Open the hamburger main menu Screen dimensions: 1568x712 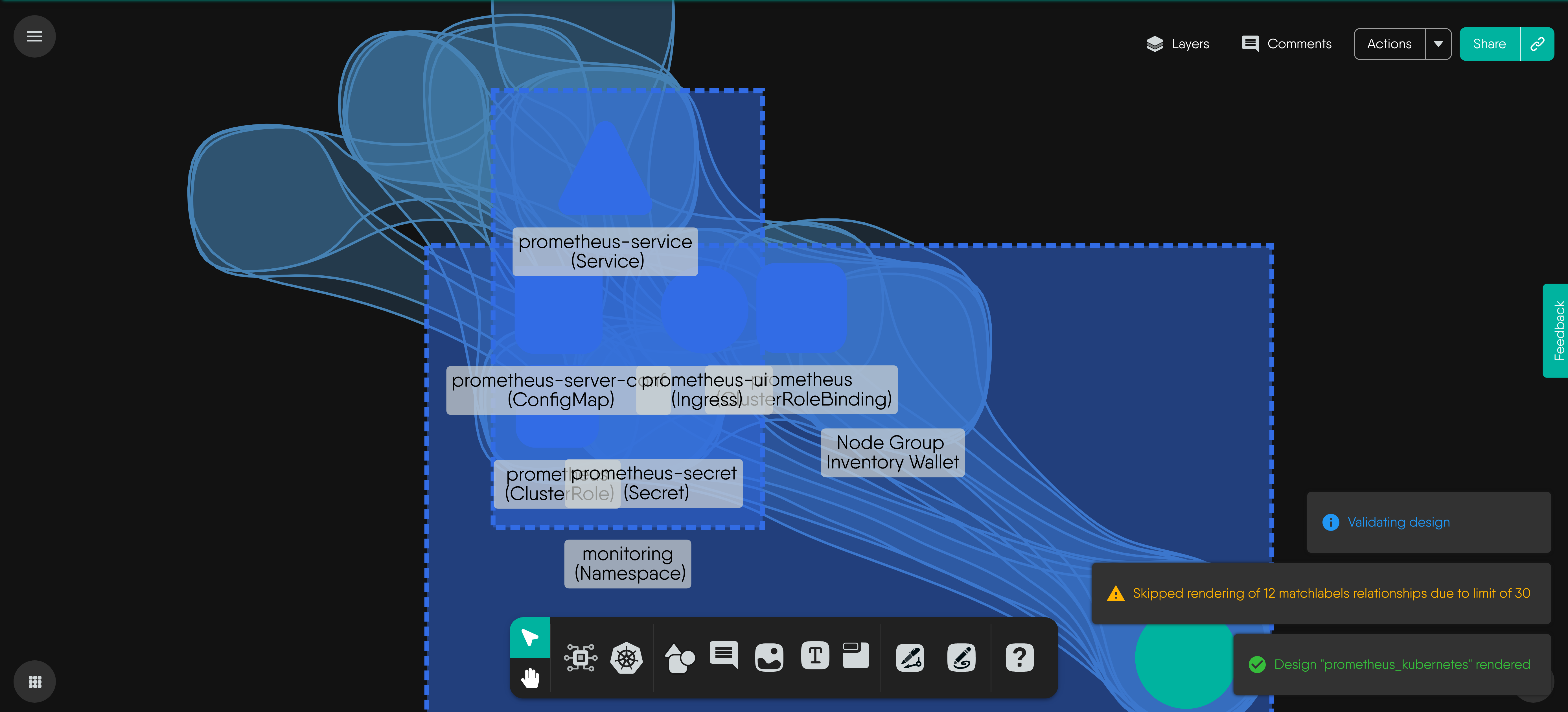[35, 36]
